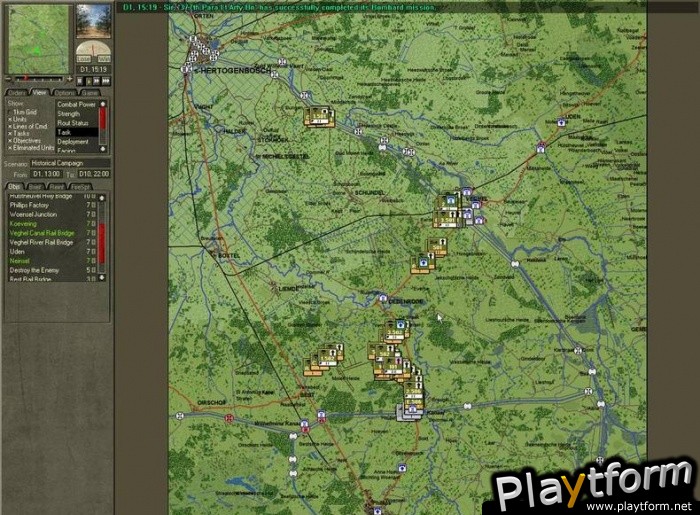
Task: Select the View tab
Action: (39, 92)
